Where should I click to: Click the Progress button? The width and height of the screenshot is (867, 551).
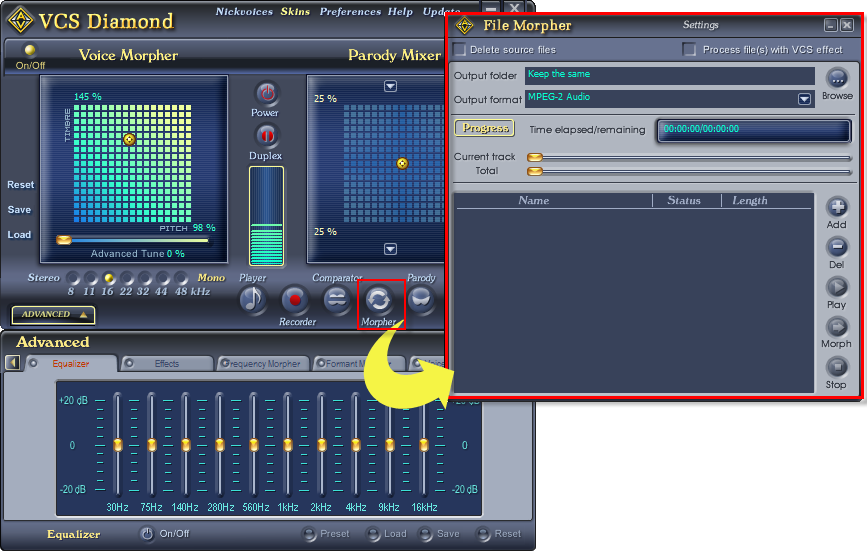[484, 128]
